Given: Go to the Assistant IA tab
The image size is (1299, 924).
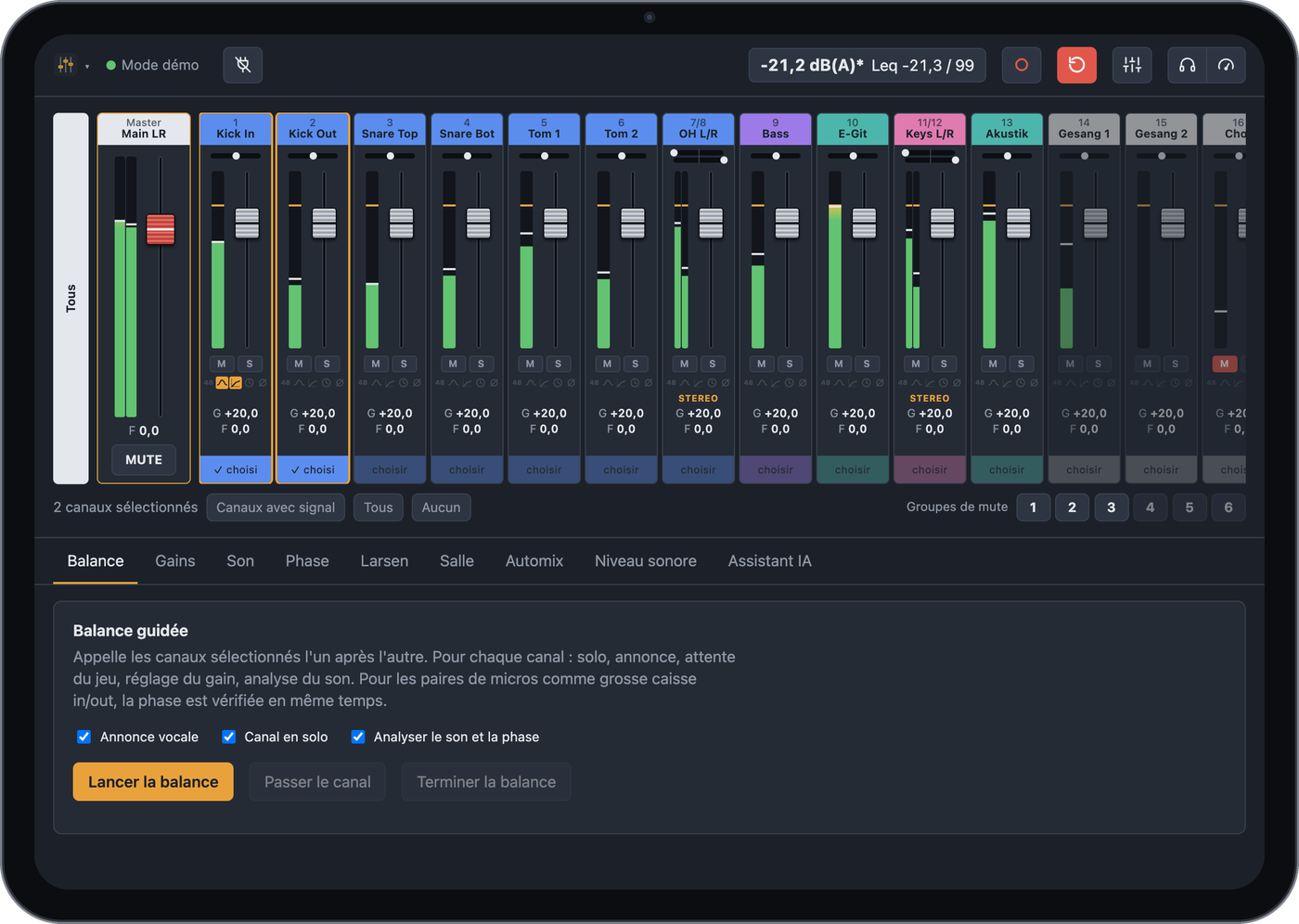Looking at the screenshot, I should (769, 561).
